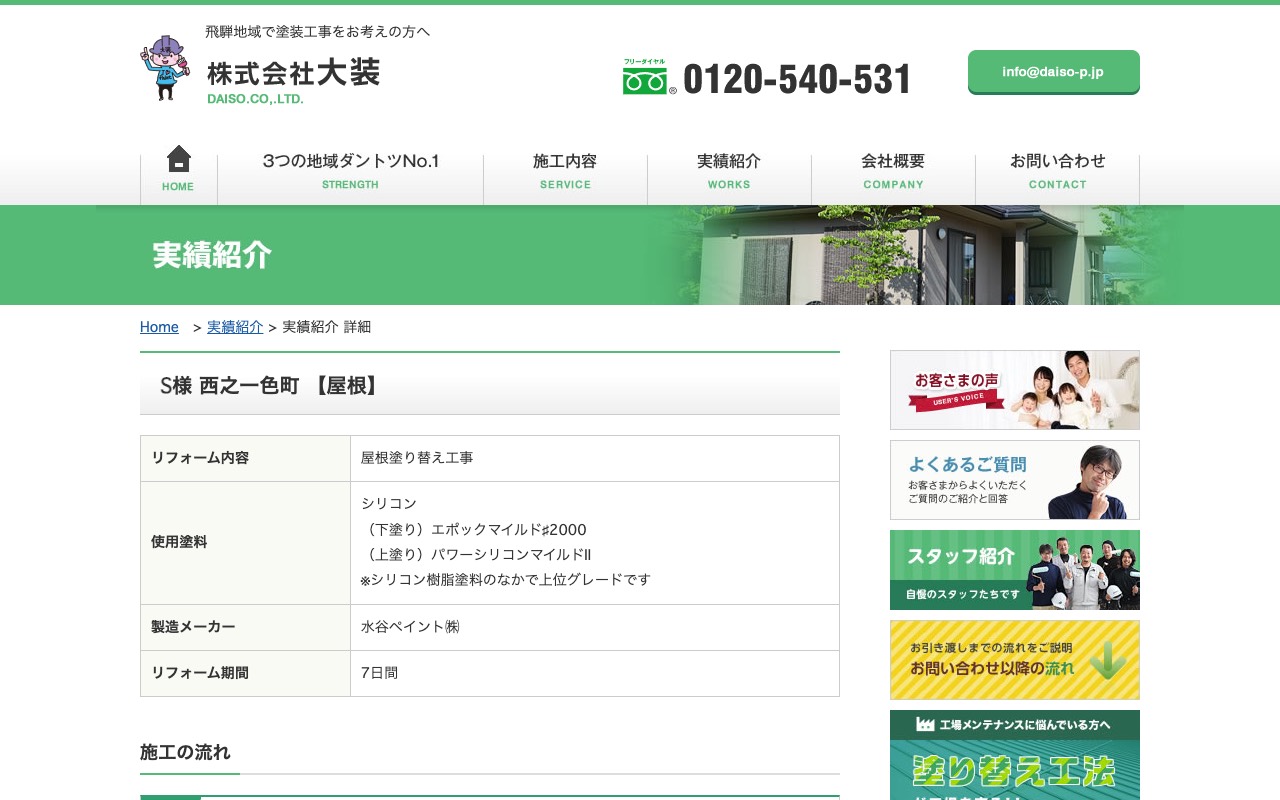
Task: Select the 使用塗料 table header cell
Action: (x=245, y=543)
